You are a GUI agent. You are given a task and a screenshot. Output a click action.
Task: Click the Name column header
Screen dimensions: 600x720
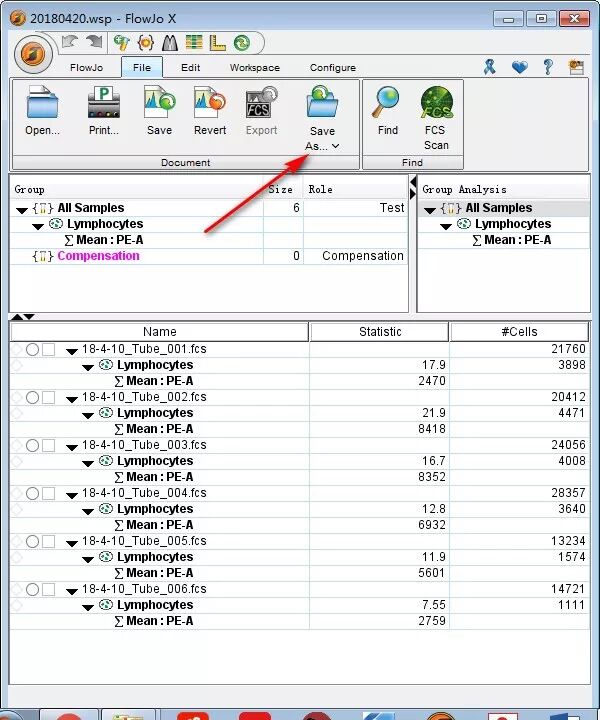coord(159,332)
